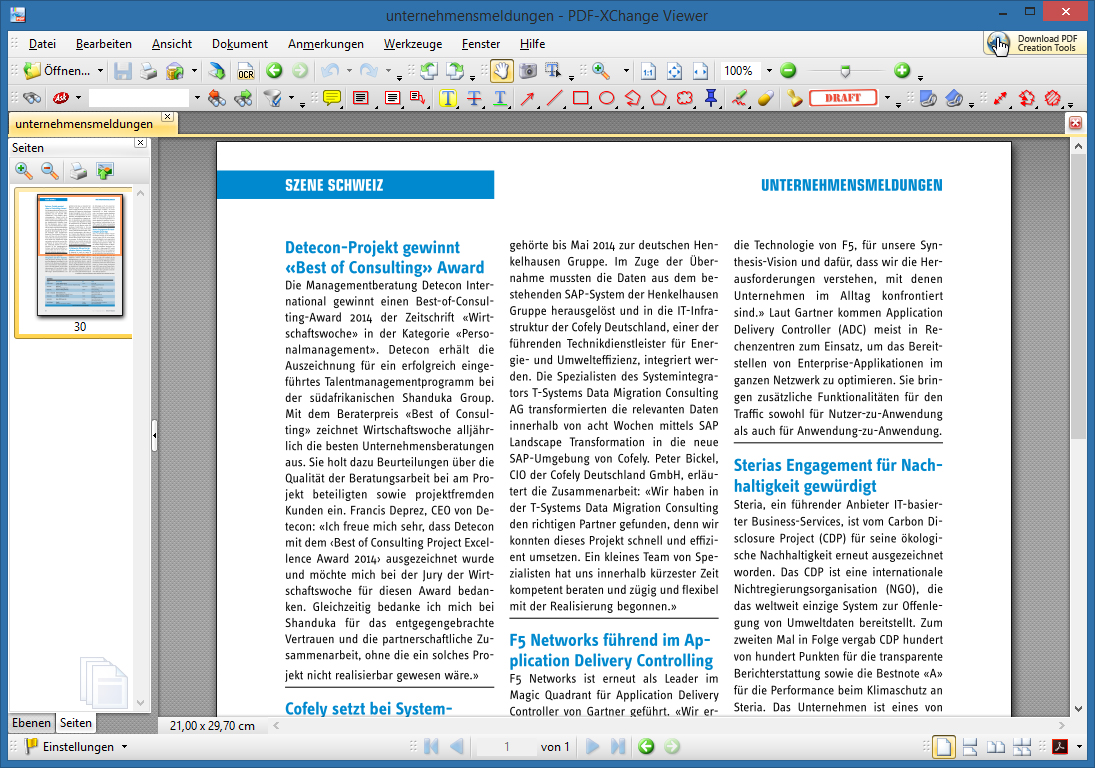Fit the whole page in window
Viewport: 1095px width, 768px height.
674,71
